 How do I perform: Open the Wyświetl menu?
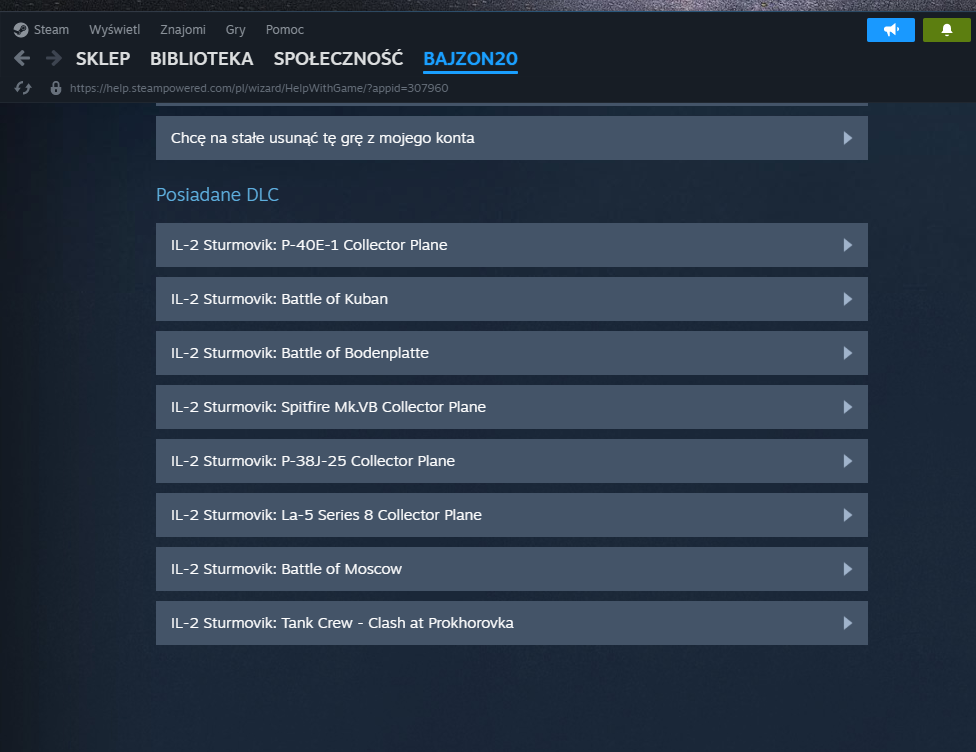point(115,30)
